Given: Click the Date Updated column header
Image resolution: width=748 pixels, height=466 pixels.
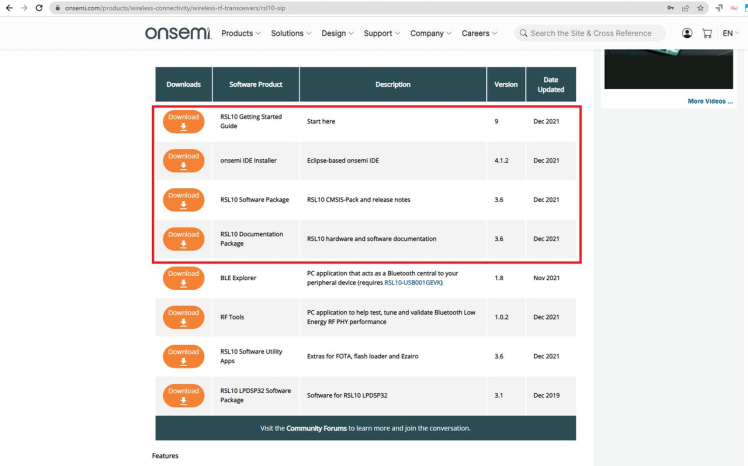Looking at the screenshot, I should point(551,84).
